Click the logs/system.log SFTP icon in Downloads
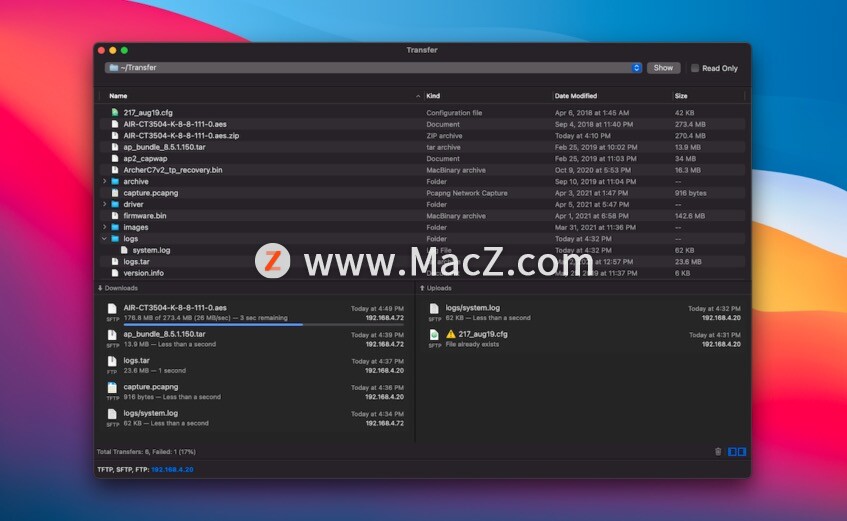The width and height of the screenshot is (847, 521). point(112,414)
